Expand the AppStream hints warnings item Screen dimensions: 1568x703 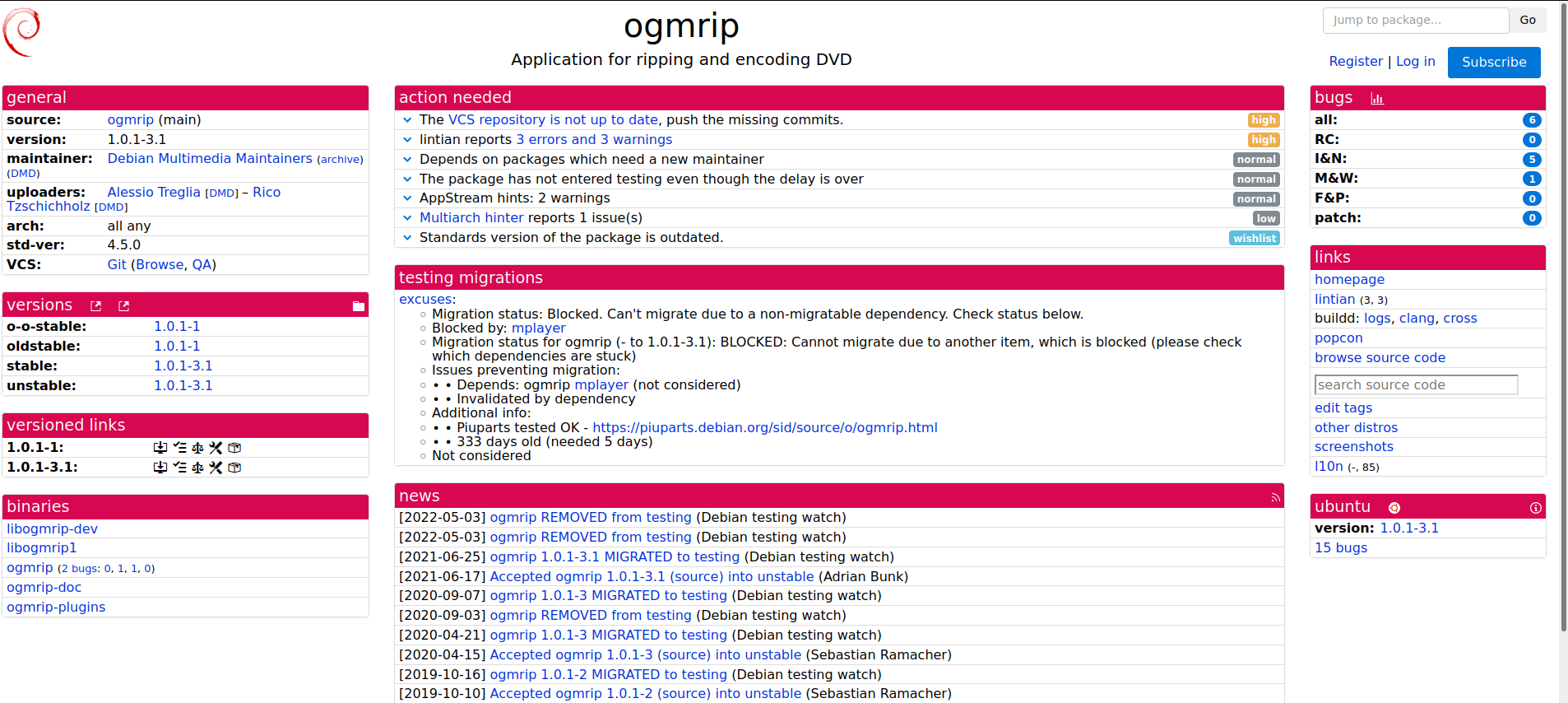(407, 198)
